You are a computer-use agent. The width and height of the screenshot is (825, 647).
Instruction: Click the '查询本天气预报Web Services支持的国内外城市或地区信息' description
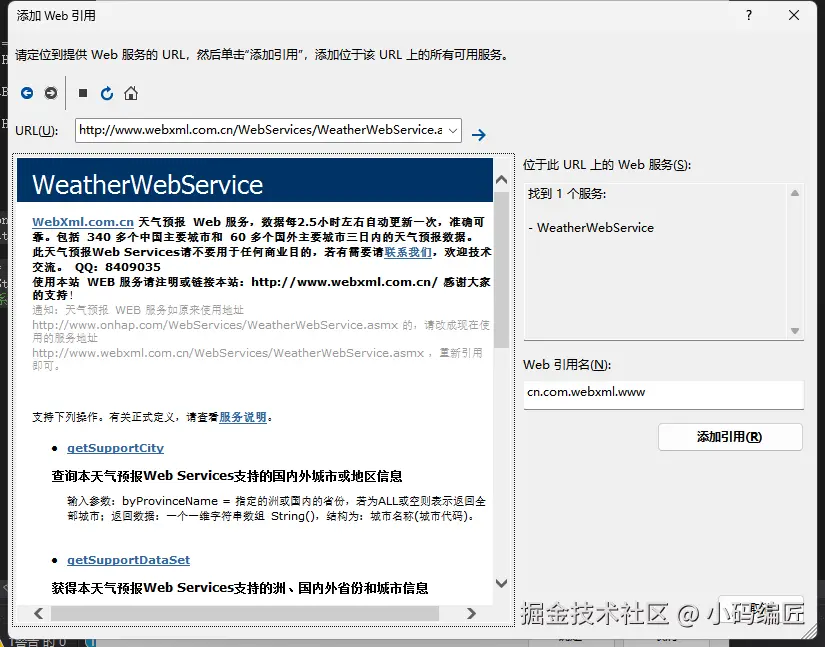coord(227,476)
